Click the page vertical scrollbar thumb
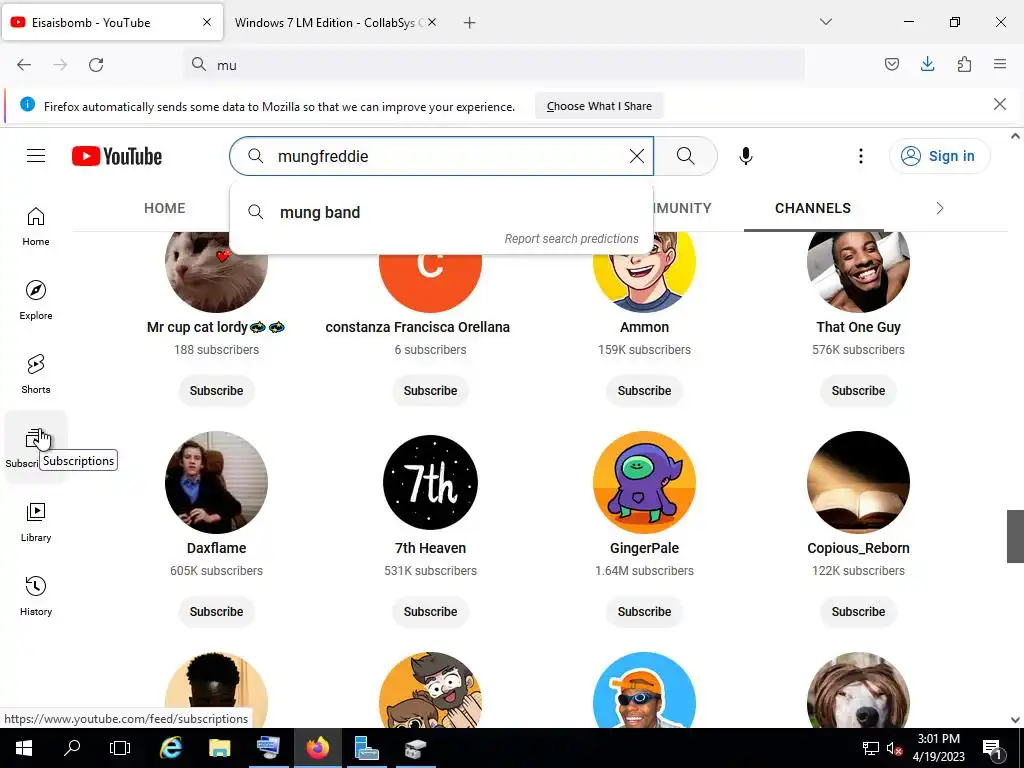This screenshot has height=768, width=1024. coord(1015,536)
